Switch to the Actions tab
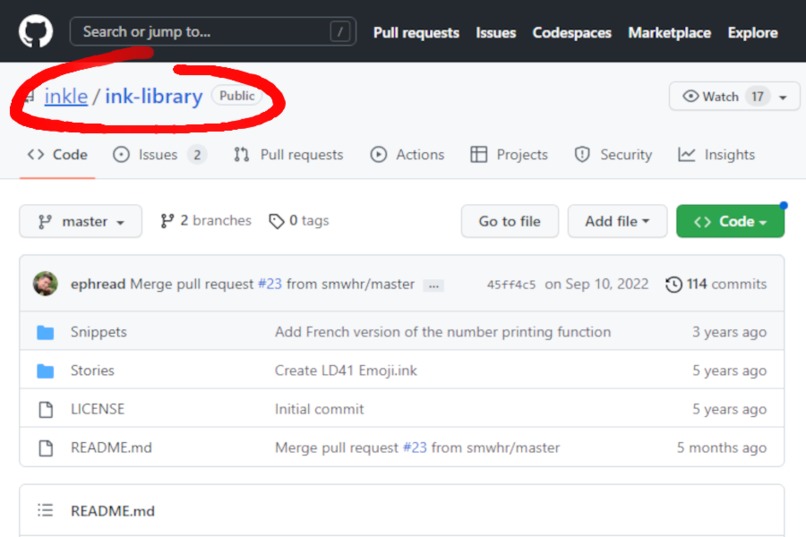The image size is (806, 537). tap(407, 154)
